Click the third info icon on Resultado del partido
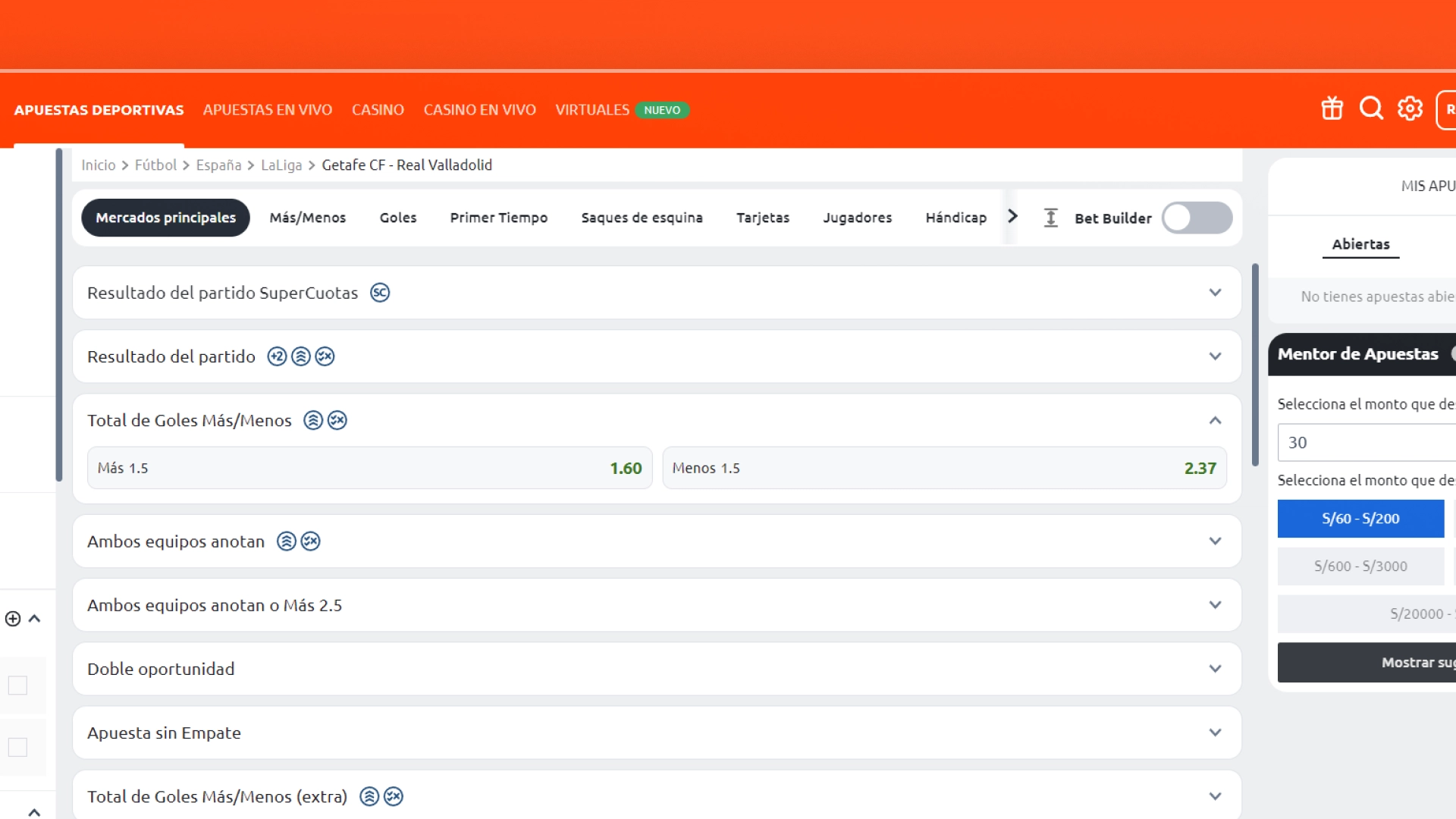The height and width of the screenshot is (819, 1456). [x=325, y=356]
